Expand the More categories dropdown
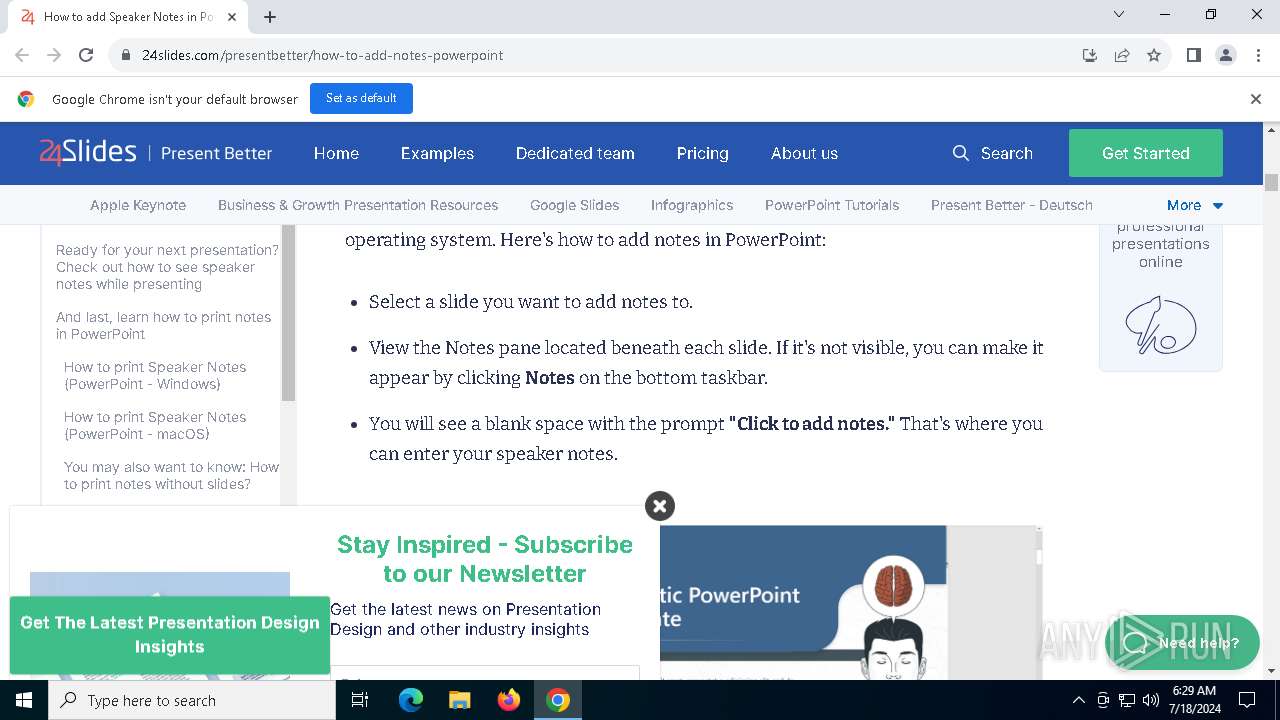Image resolution: width=1280 pixels, height=720 pixels. pyautogui.click(x=1195, y=205)
